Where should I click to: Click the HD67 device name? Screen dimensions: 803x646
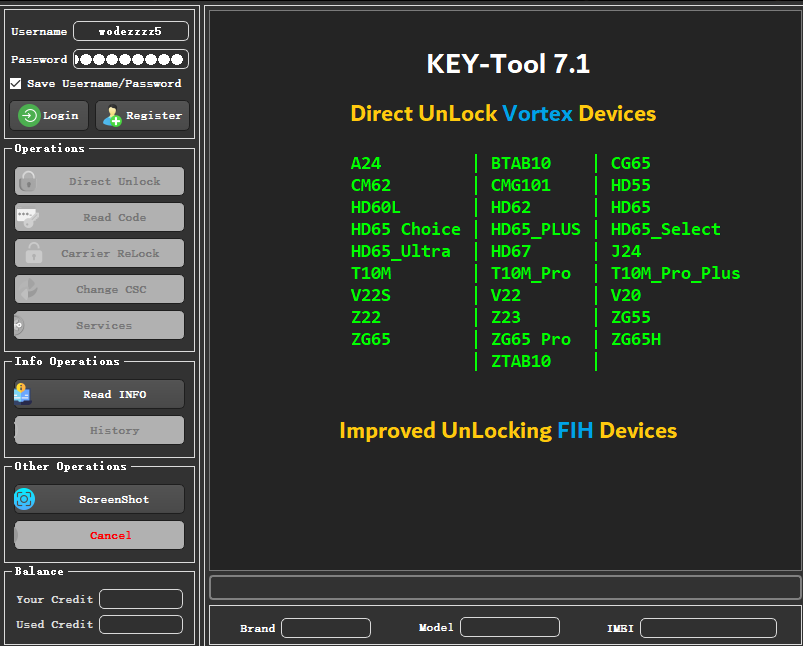pos(511,252)
